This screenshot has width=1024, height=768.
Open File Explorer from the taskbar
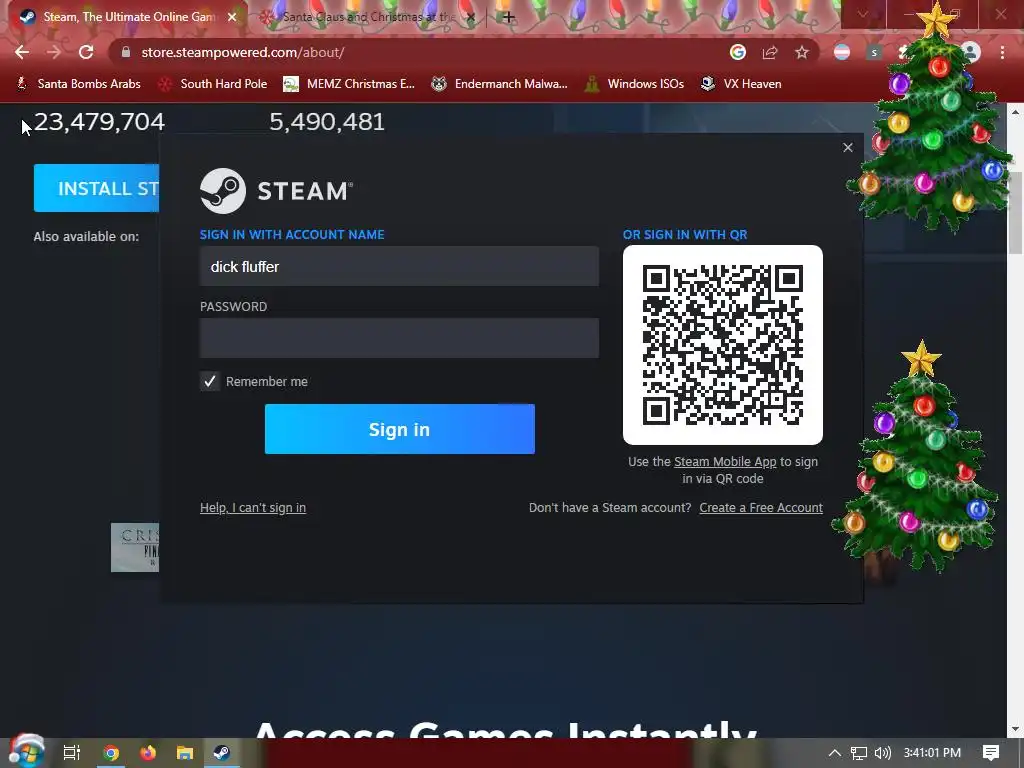(185, 753)
